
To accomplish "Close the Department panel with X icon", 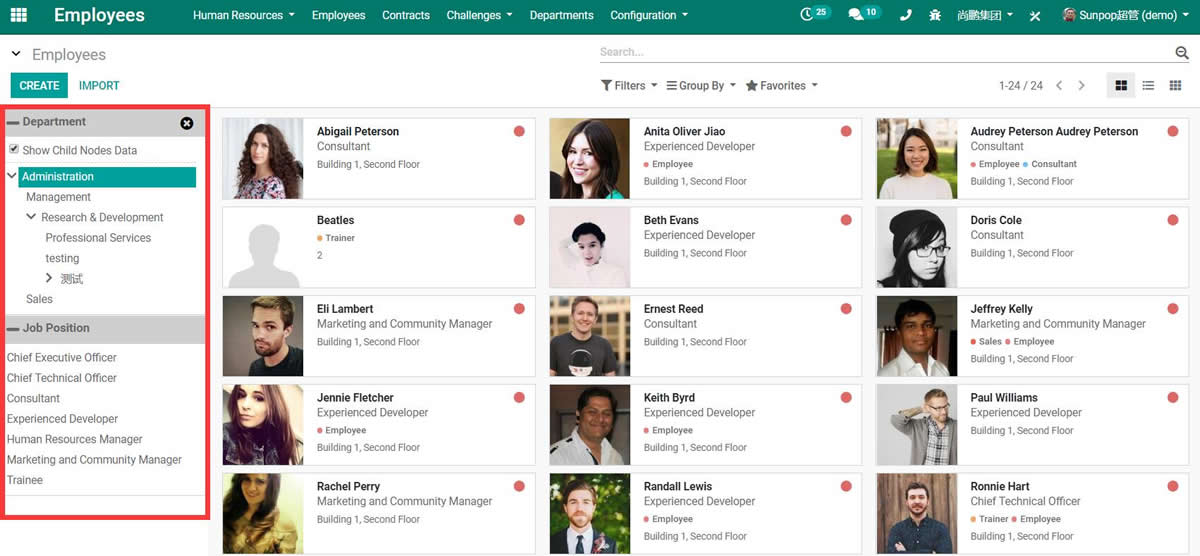I will pyautogui.click(x=187, y=123).
